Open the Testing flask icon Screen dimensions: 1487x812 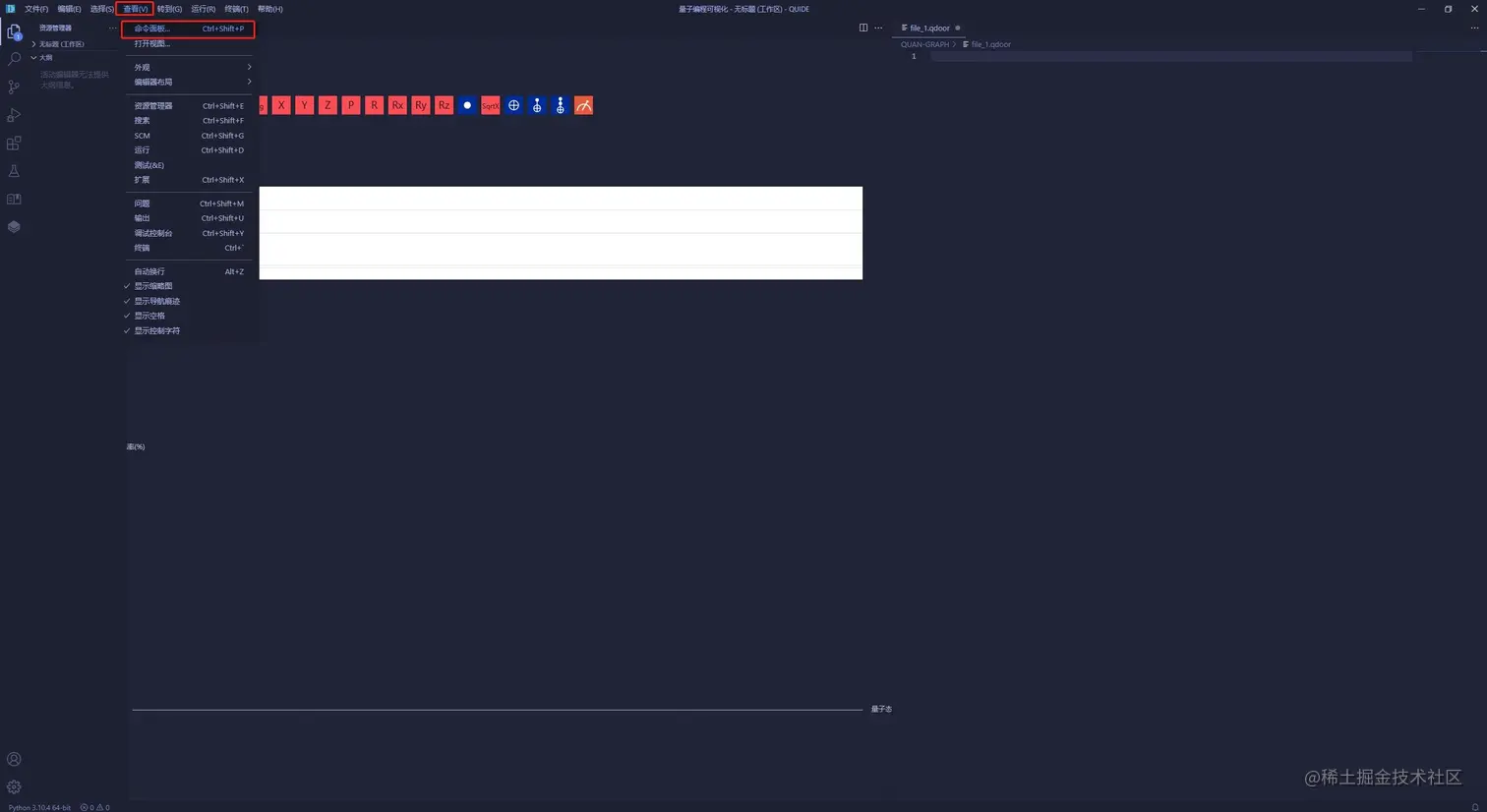(x=14, y=171)
